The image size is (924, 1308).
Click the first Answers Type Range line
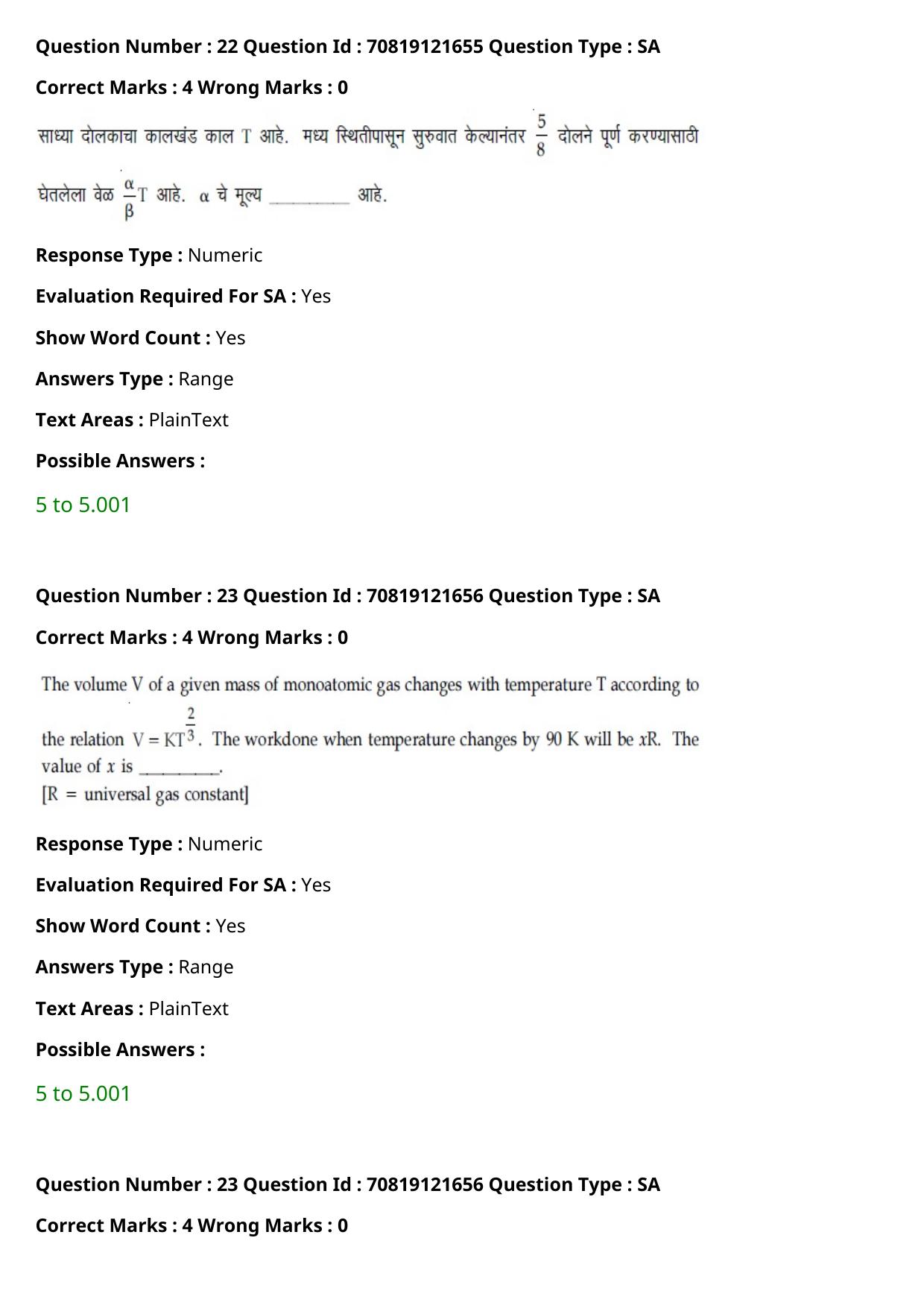[x=134, y=379]
